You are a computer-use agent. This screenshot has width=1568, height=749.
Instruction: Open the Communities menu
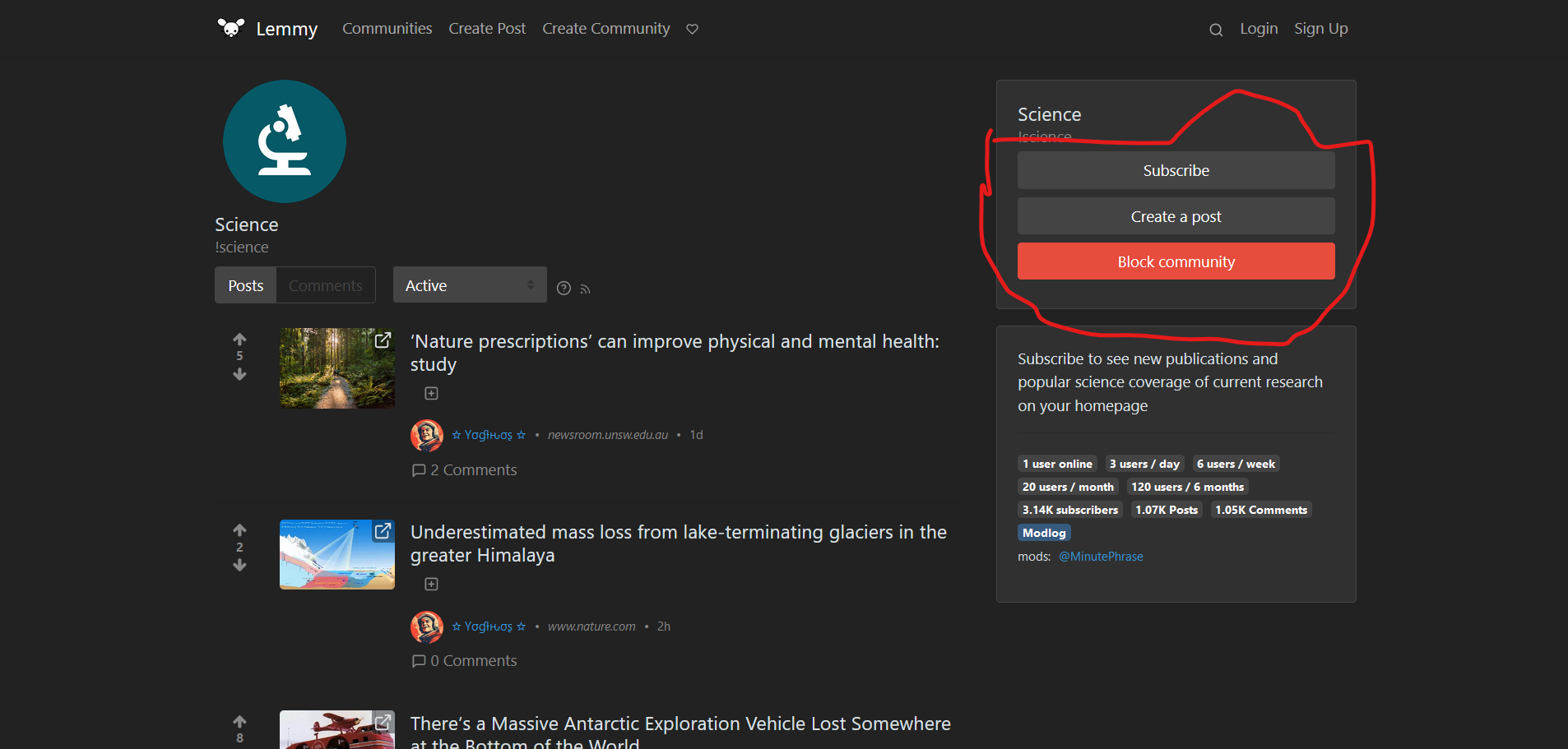coord(387,28)
